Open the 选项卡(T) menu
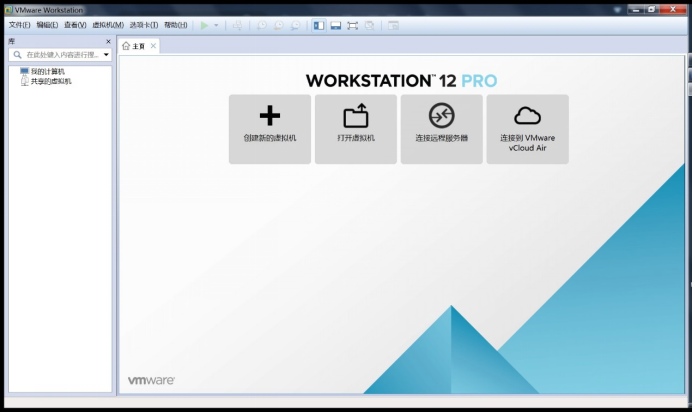Screen dimensions: 693x412 pos(144,25)
